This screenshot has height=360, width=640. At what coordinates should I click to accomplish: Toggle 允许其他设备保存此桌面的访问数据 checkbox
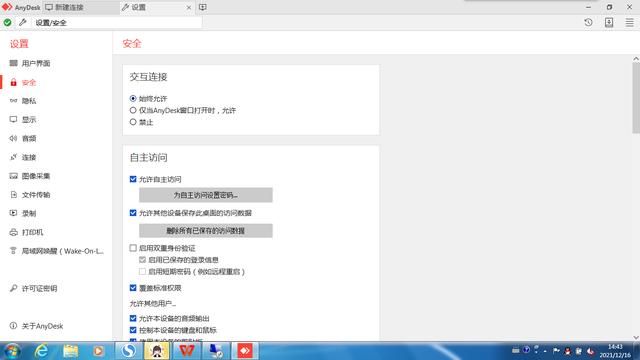(x=133, y=213)
